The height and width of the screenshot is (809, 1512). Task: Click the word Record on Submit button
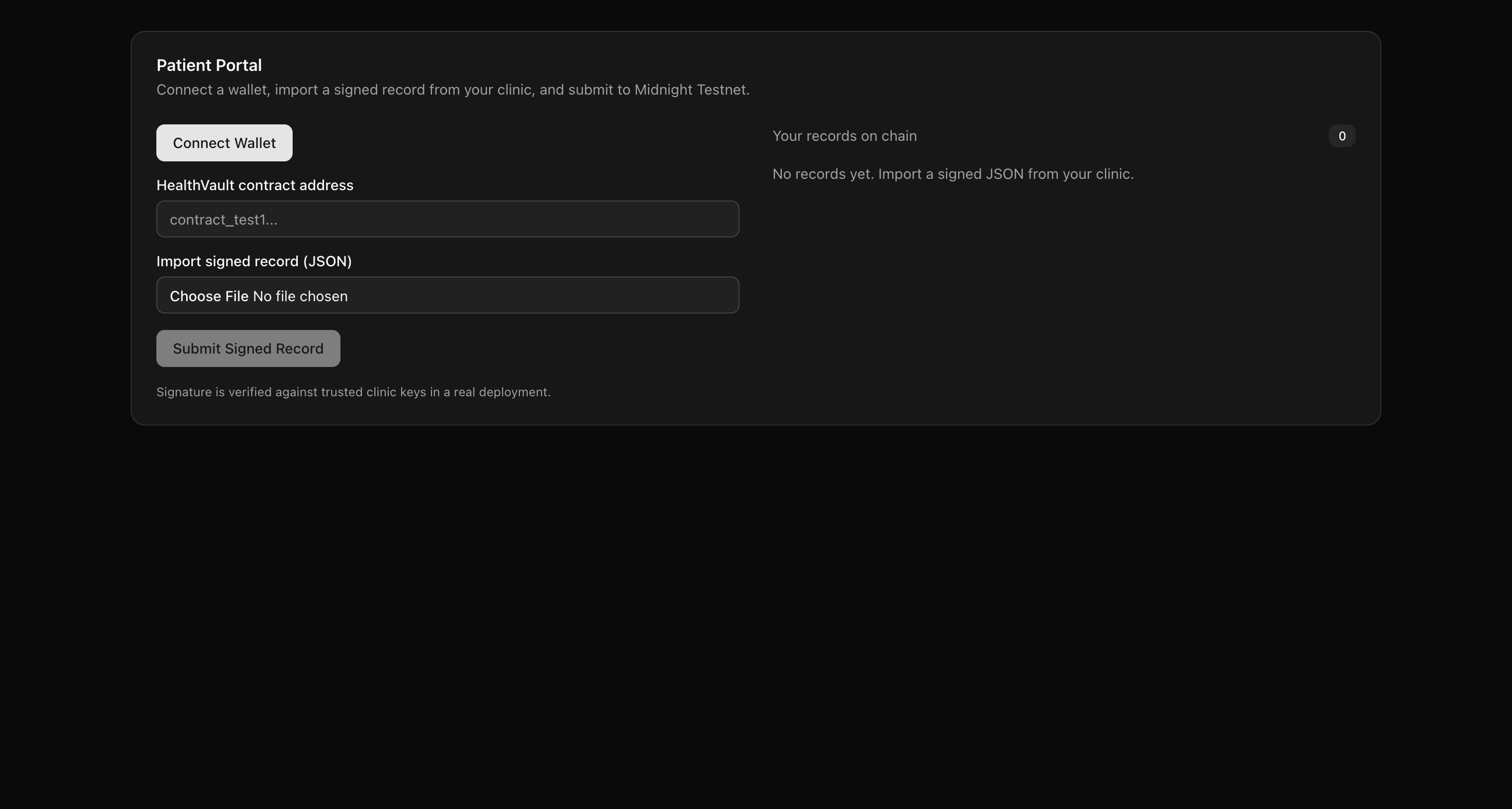pyautogui.click(x=299, y=348)
